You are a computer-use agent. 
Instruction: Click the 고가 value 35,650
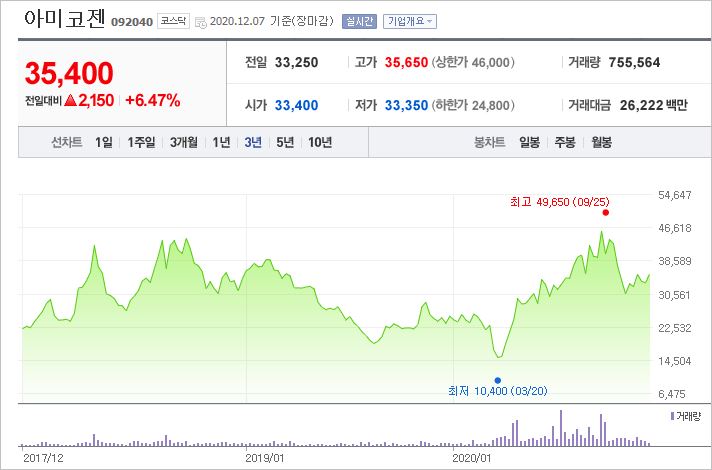(x=406, y=62)
